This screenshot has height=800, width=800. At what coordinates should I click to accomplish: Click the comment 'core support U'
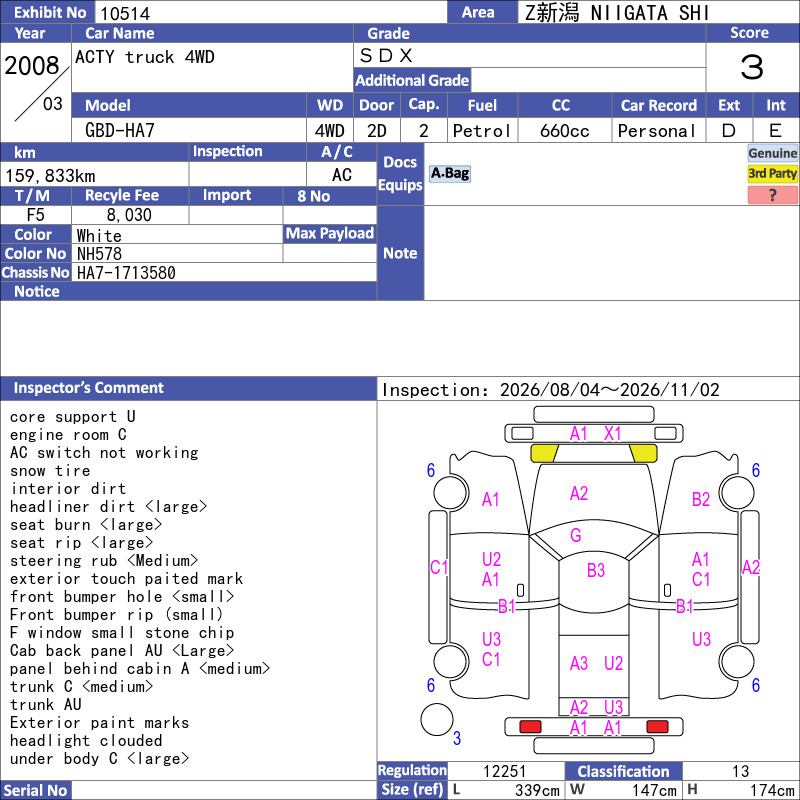(x=72, y=417)
